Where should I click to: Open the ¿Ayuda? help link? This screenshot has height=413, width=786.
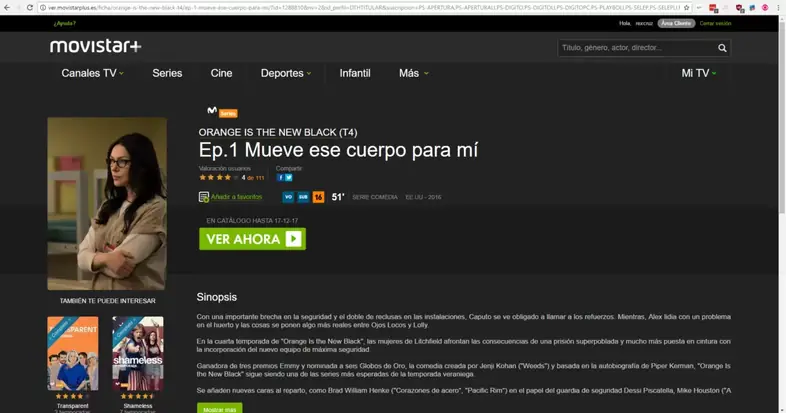[x=65, y=24]
